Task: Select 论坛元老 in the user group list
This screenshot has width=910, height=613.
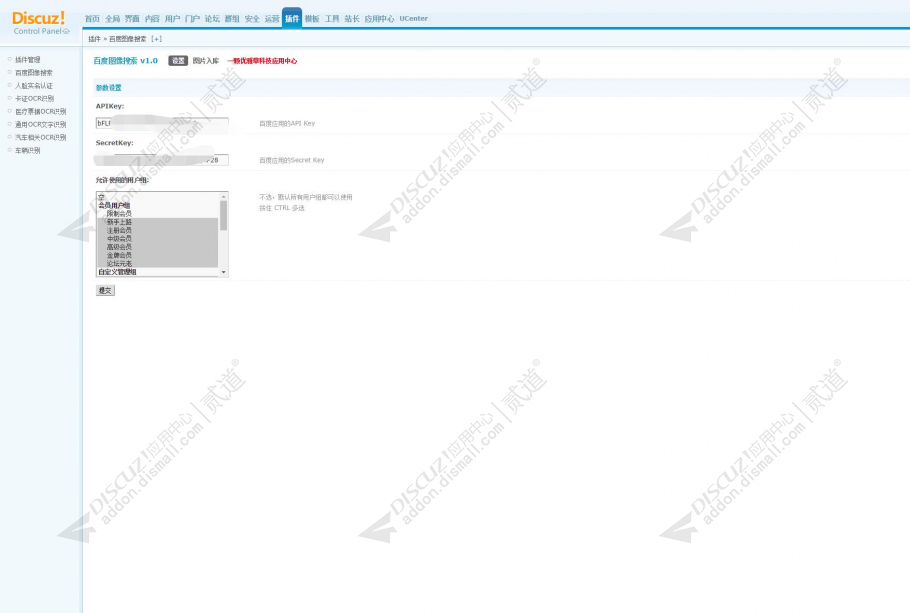Action: tap(157, 264)
